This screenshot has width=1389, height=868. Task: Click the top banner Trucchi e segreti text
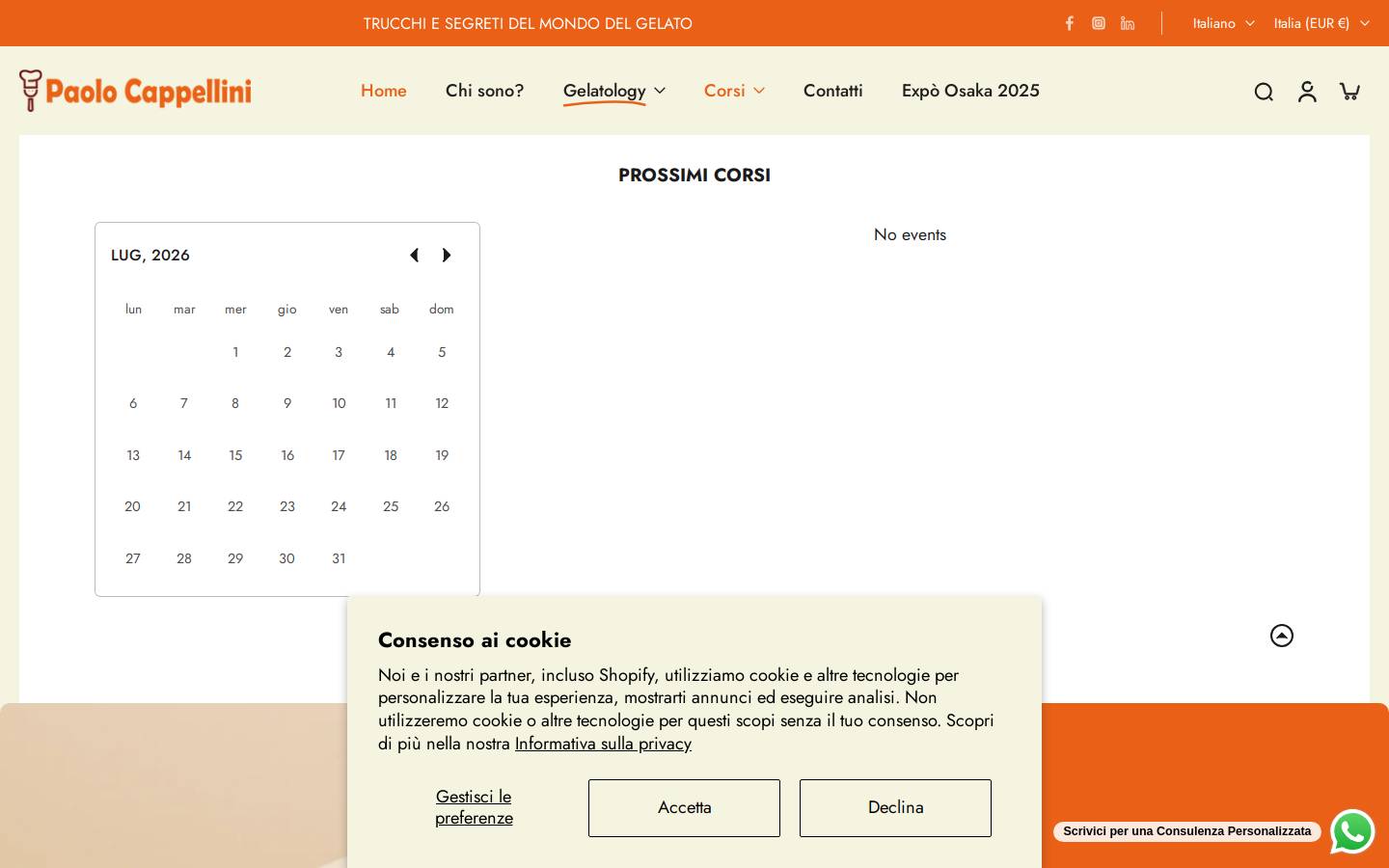coord(528,23)
